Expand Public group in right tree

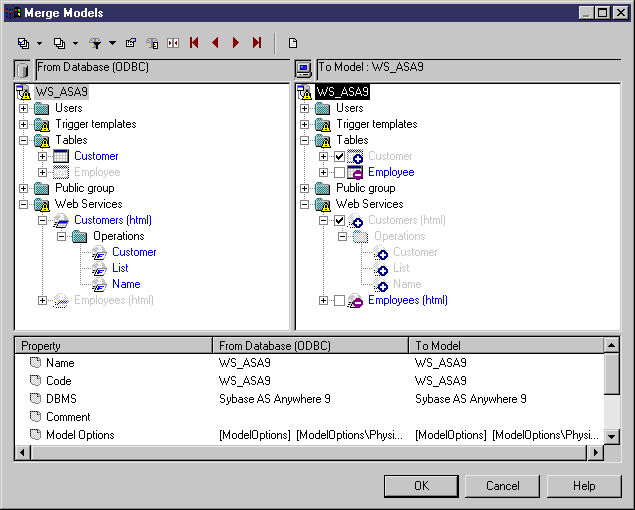(305, 188)
